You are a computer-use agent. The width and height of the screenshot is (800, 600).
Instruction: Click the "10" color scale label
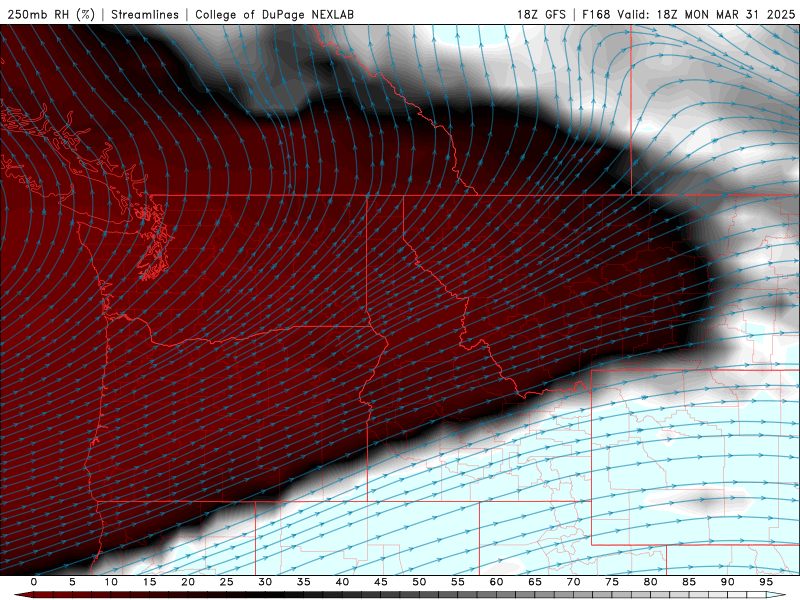111,582
